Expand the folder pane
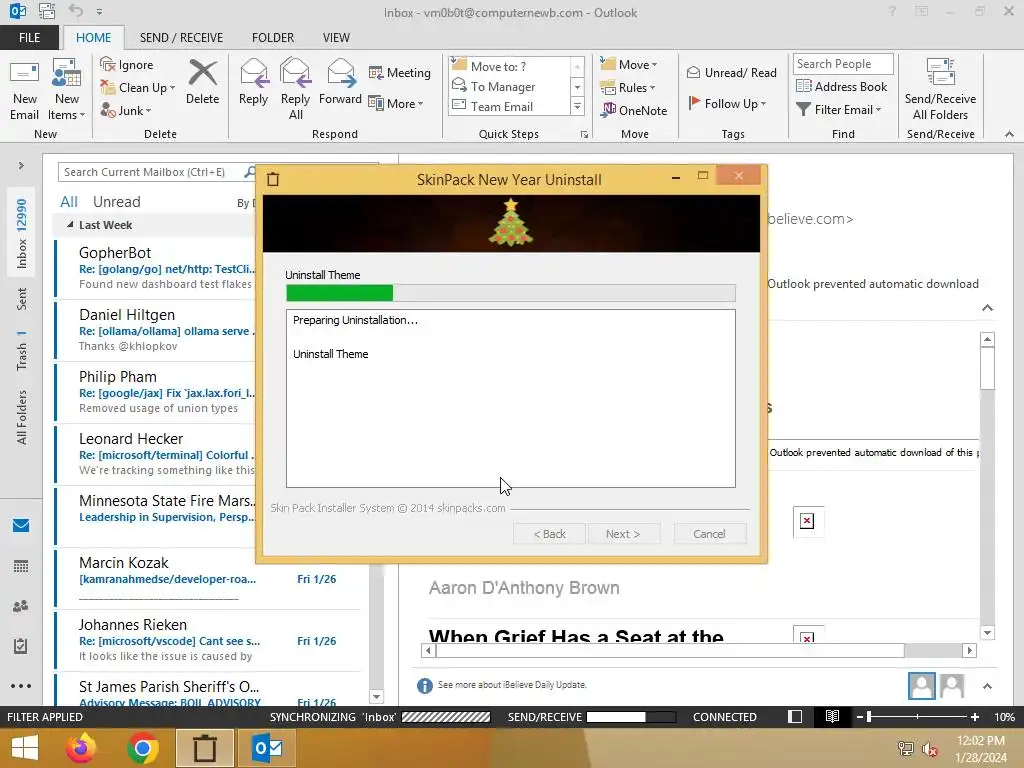1024x768 pixels. (x=21, y=166)
